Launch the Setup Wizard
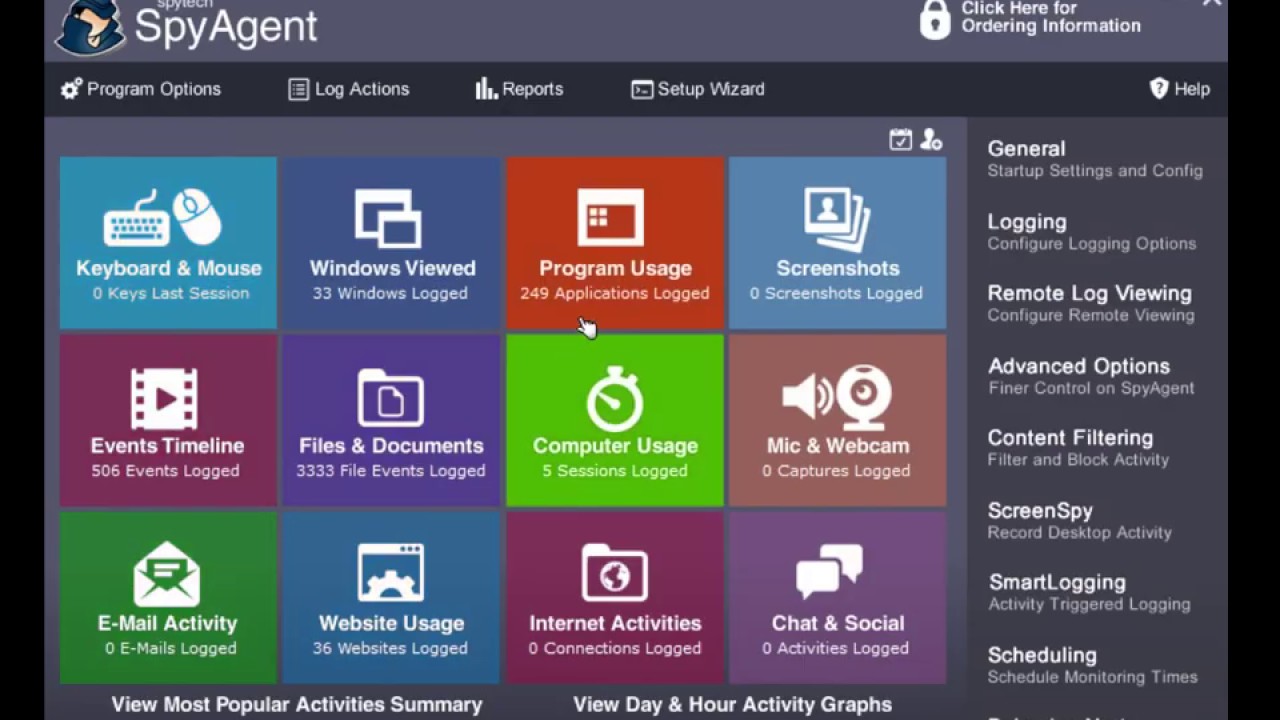This screenshot has height=720, width=1280. point(698,89)
